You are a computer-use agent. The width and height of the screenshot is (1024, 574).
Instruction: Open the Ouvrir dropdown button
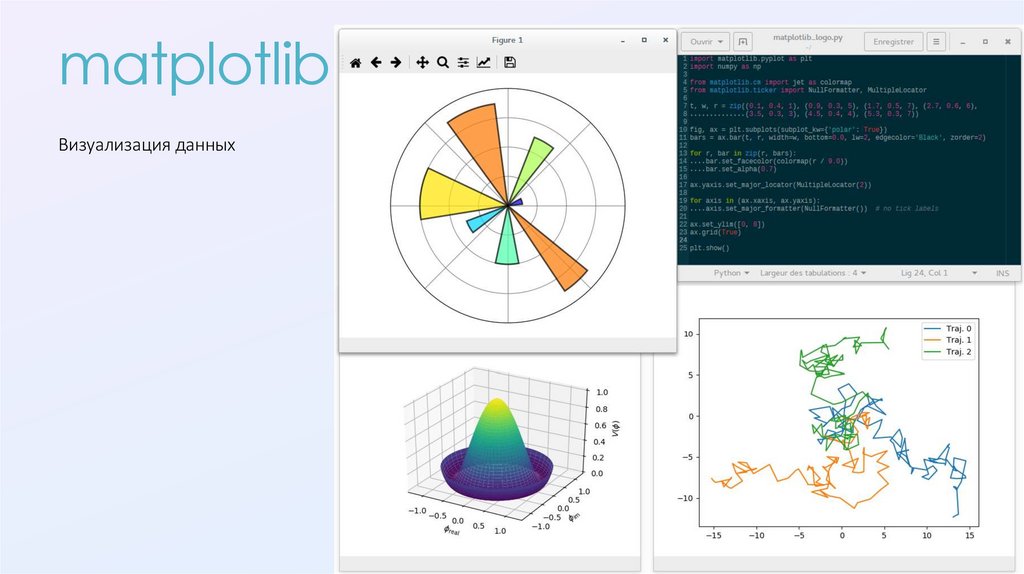(x=706, y=42)
